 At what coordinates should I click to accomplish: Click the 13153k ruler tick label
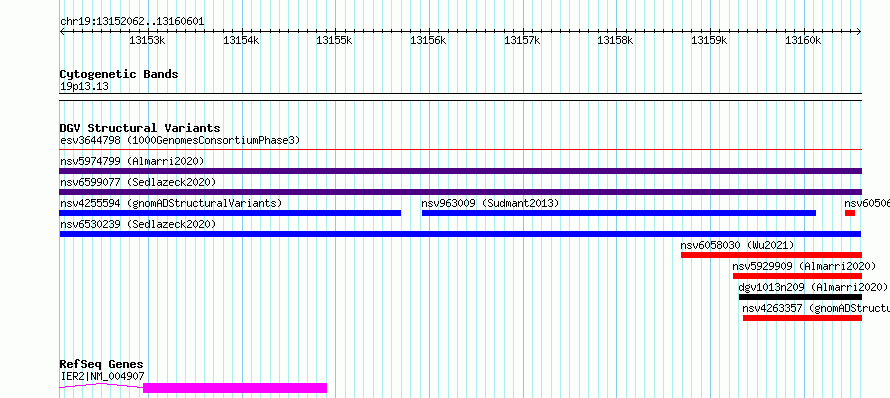[147, 40]
